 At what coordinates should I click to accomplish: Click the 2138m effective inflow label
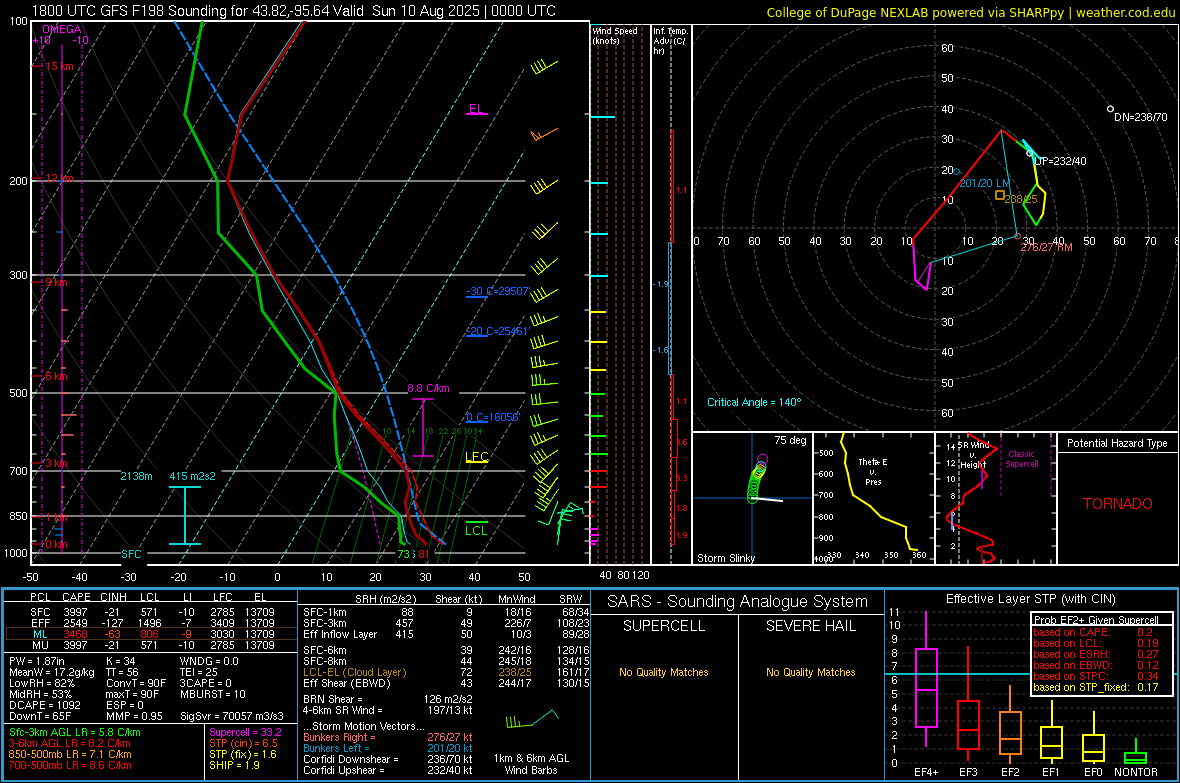[x=136, y=476]
